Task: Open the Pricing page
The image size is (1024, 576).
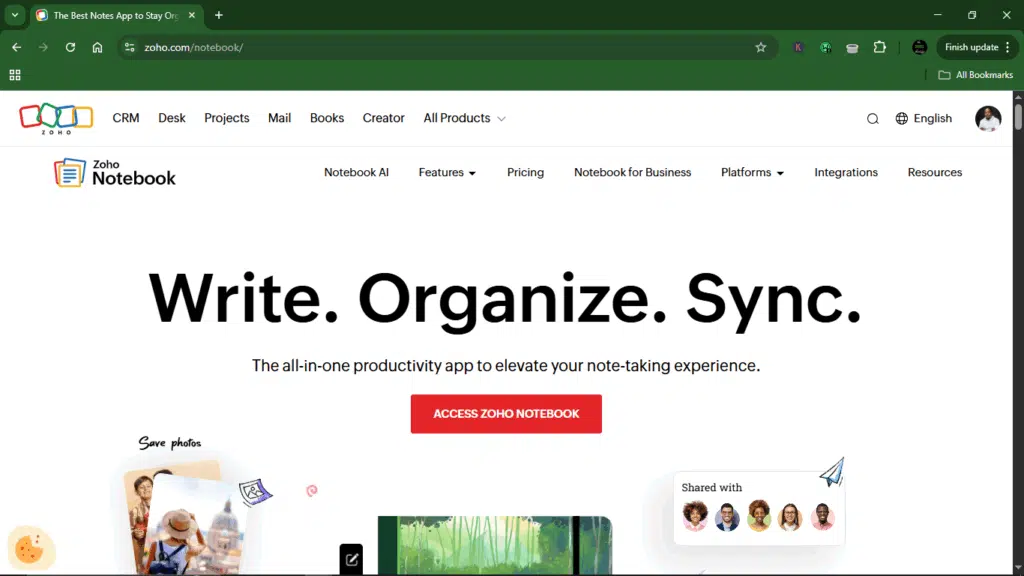Action: point(526,172)
